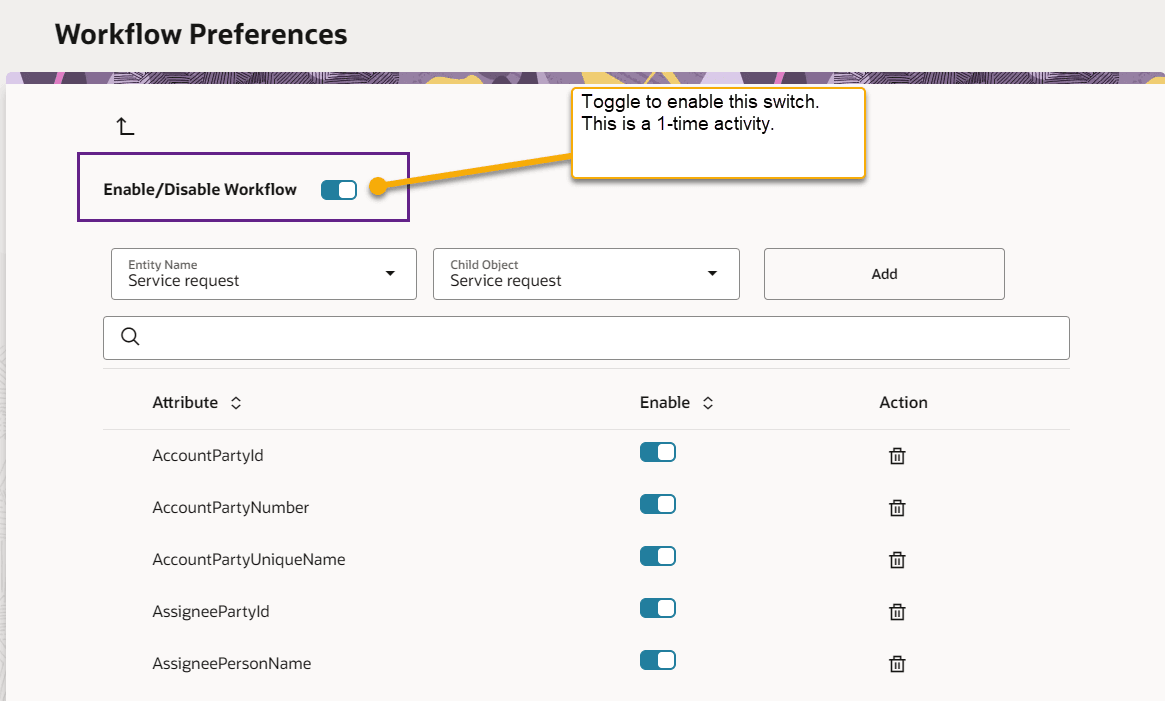Sort by Attribute column arrows

236,403
